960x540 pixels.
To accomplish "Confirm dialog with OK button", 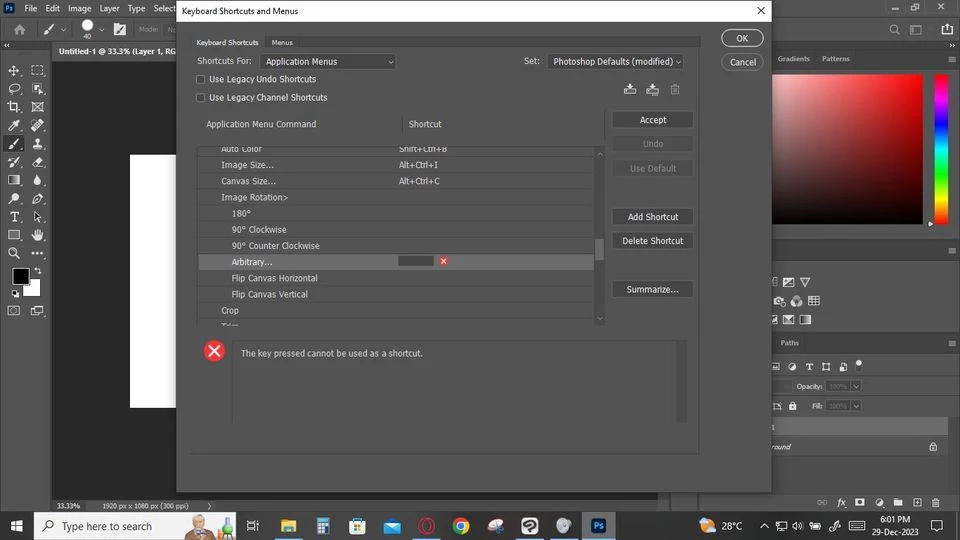I will [x=742, y=38].
